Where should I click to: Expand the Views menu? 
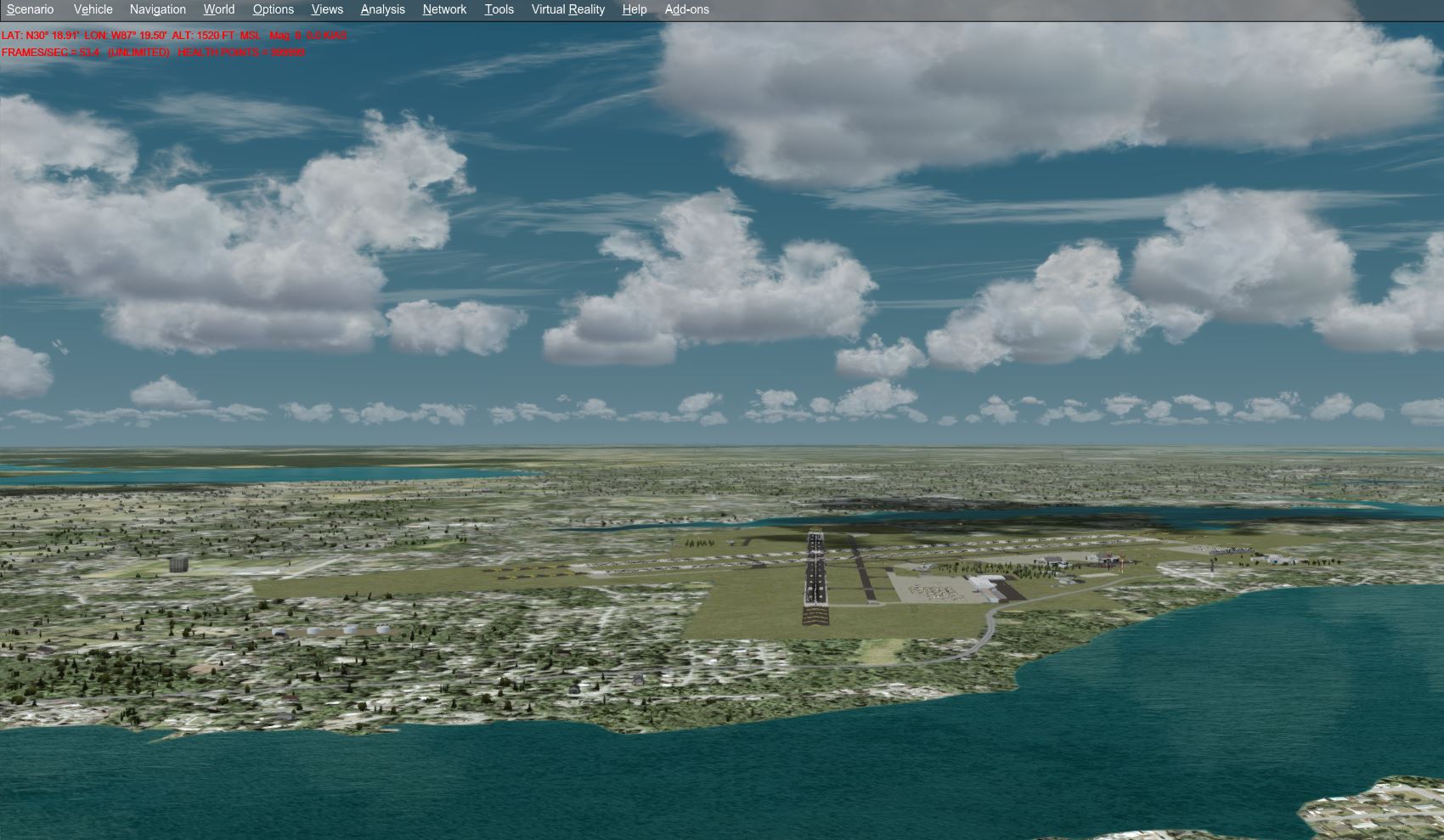327,9
